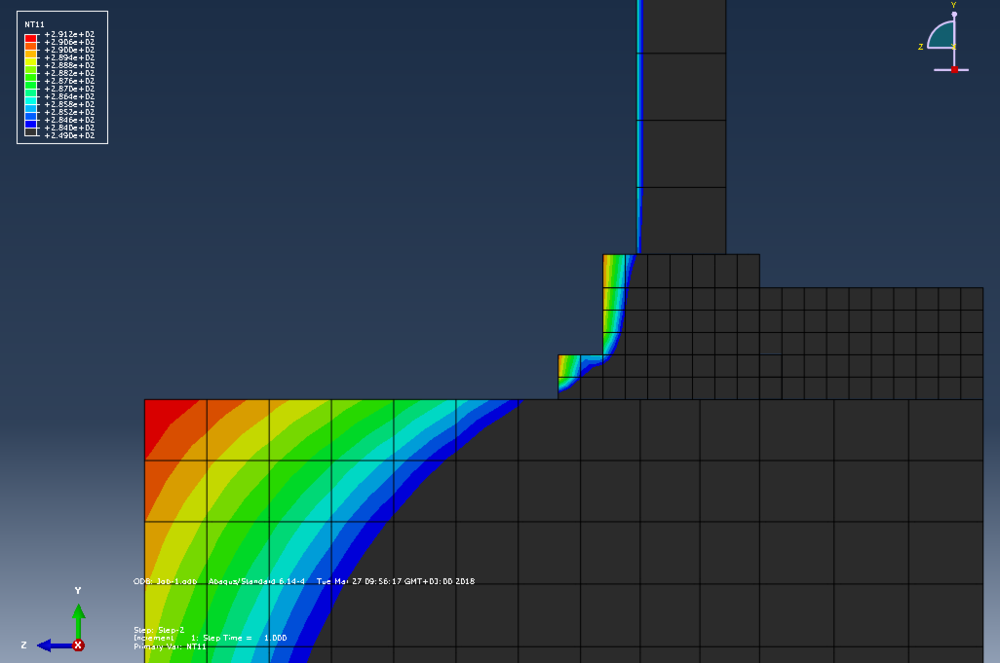
Task: Click the circled X origin marker of the bottom-left triad
Action: tap(78, 645)
